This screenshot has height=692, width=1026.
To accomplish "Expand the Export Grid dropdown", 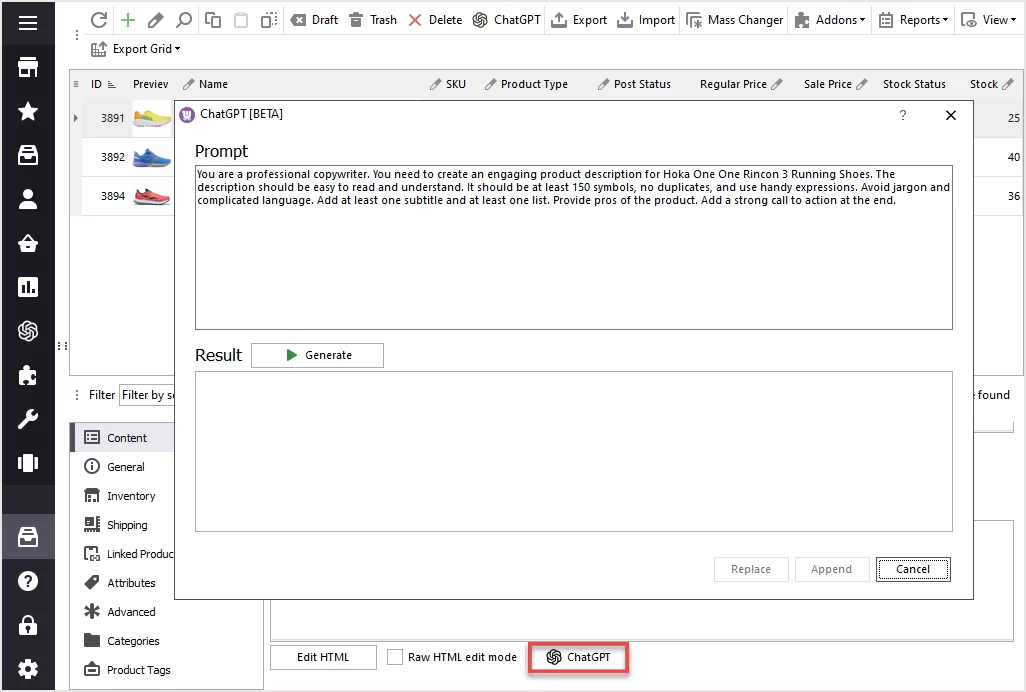I will pos(136,49).
